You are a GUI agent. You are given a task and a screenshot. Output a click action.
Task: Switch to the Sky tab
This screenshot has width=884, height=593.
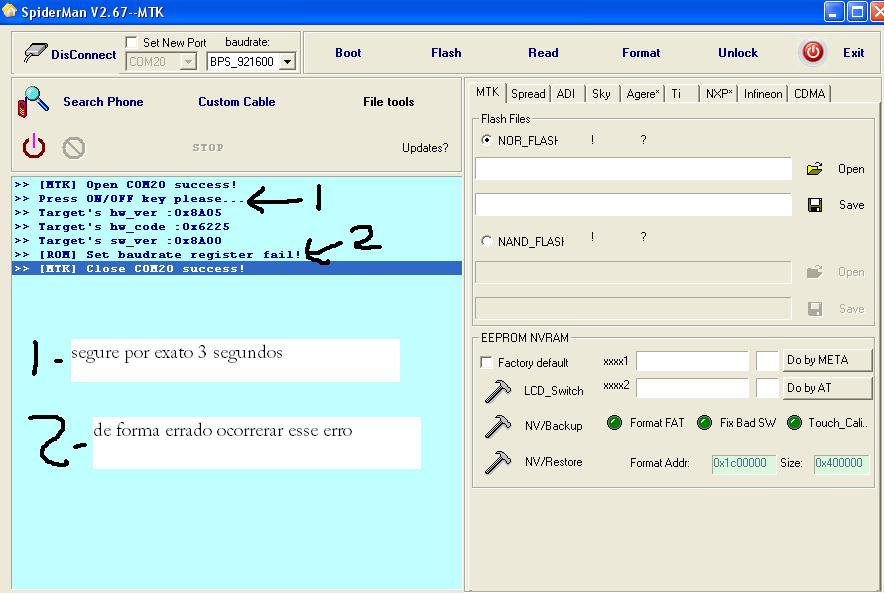(601, 94)
